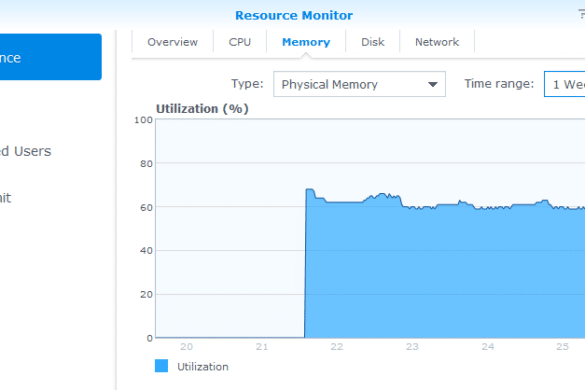Click the Type dropdown arrow

pos(432,85)
